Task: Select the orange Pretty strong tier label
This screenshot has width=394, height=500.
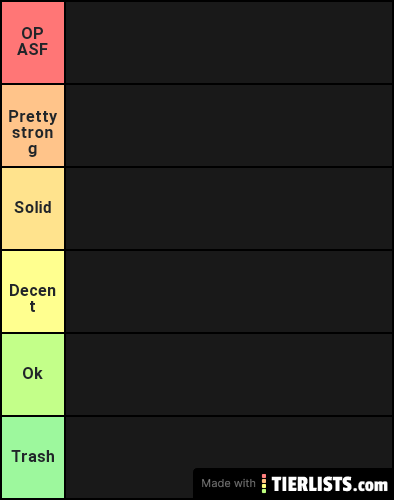Action: pos(33,125)
